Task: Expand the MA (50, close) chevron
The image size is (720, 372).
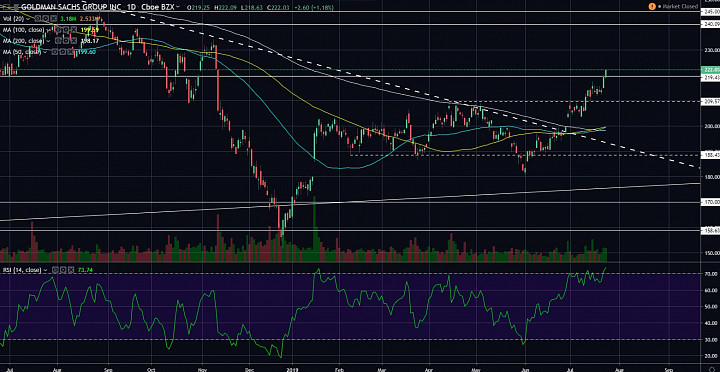Action: click(x=45, y=52)
